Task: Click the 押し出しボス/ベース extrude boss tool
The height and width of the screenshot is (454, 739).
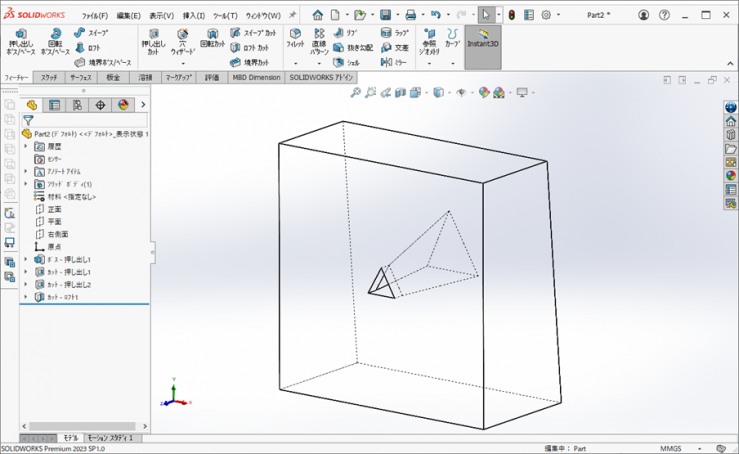Action: tap(20, 42)
